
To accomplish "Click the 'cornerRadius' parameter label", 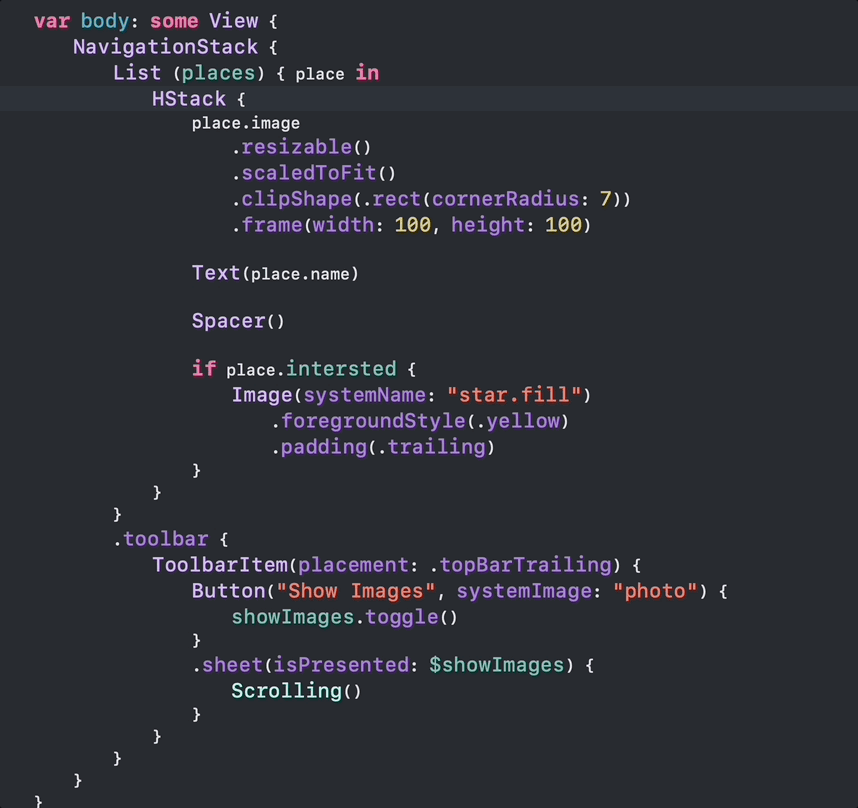I will point(506,199).
